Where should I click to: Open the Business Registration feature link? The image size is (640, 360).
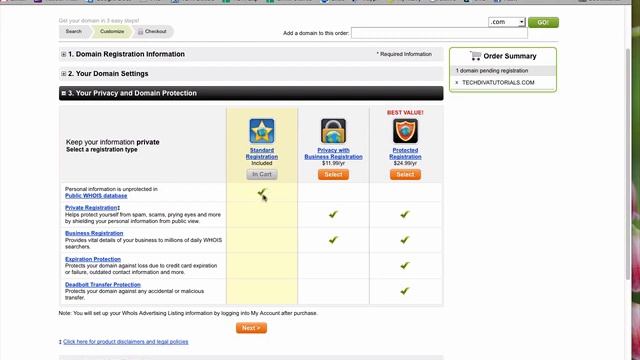point(94,233)
